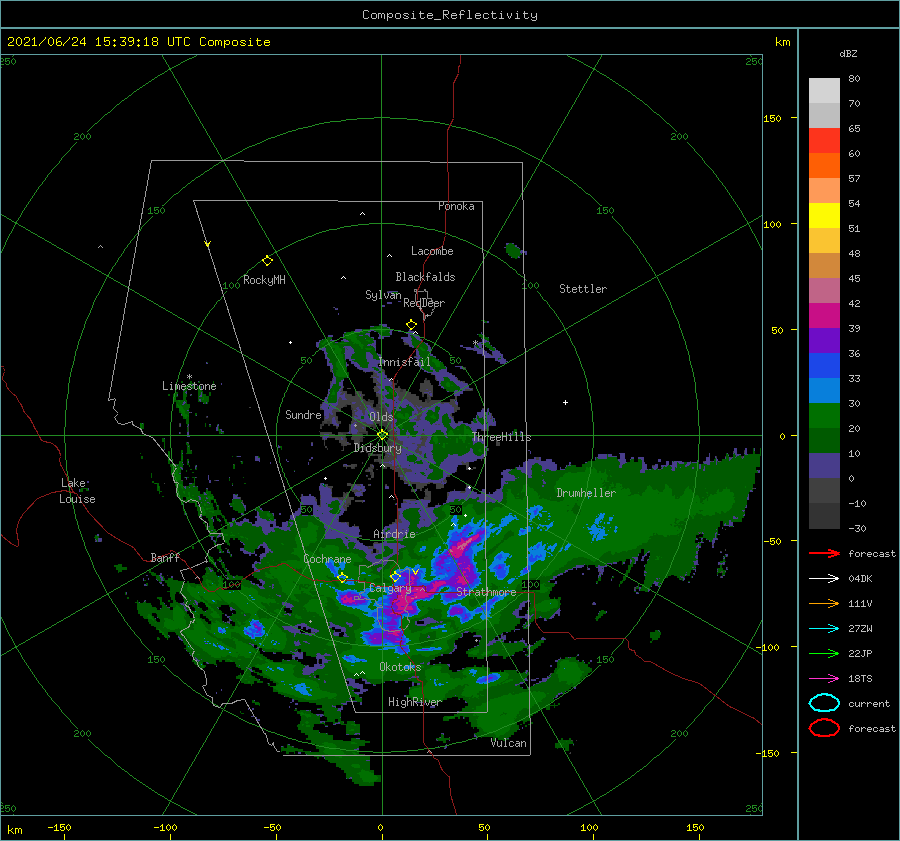Click the orange 111V arrow legend icon
The width and height of the screenshot is (900, 841).
pyautogui.click(x=824, y=603)
